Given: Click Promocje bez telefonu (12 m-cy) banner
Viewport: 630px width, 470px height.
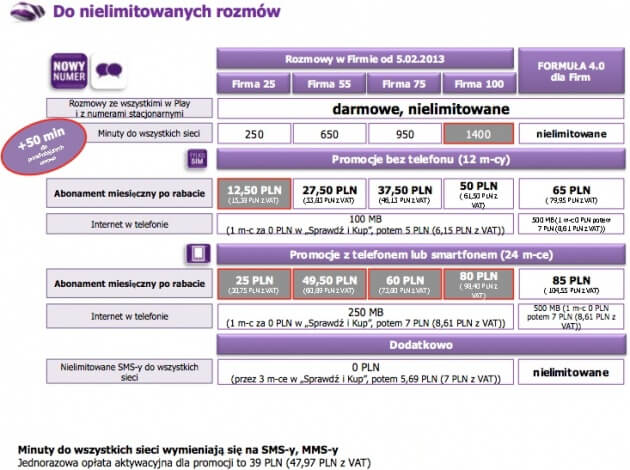Looking at the screenshot, I should 421,159.
